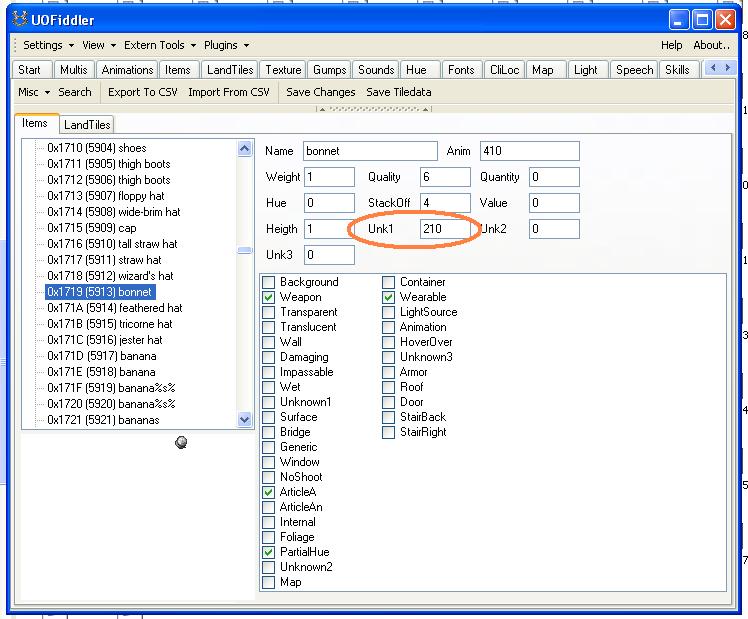
Task: Click item list scroll down arrow
Action: (245, 420)
